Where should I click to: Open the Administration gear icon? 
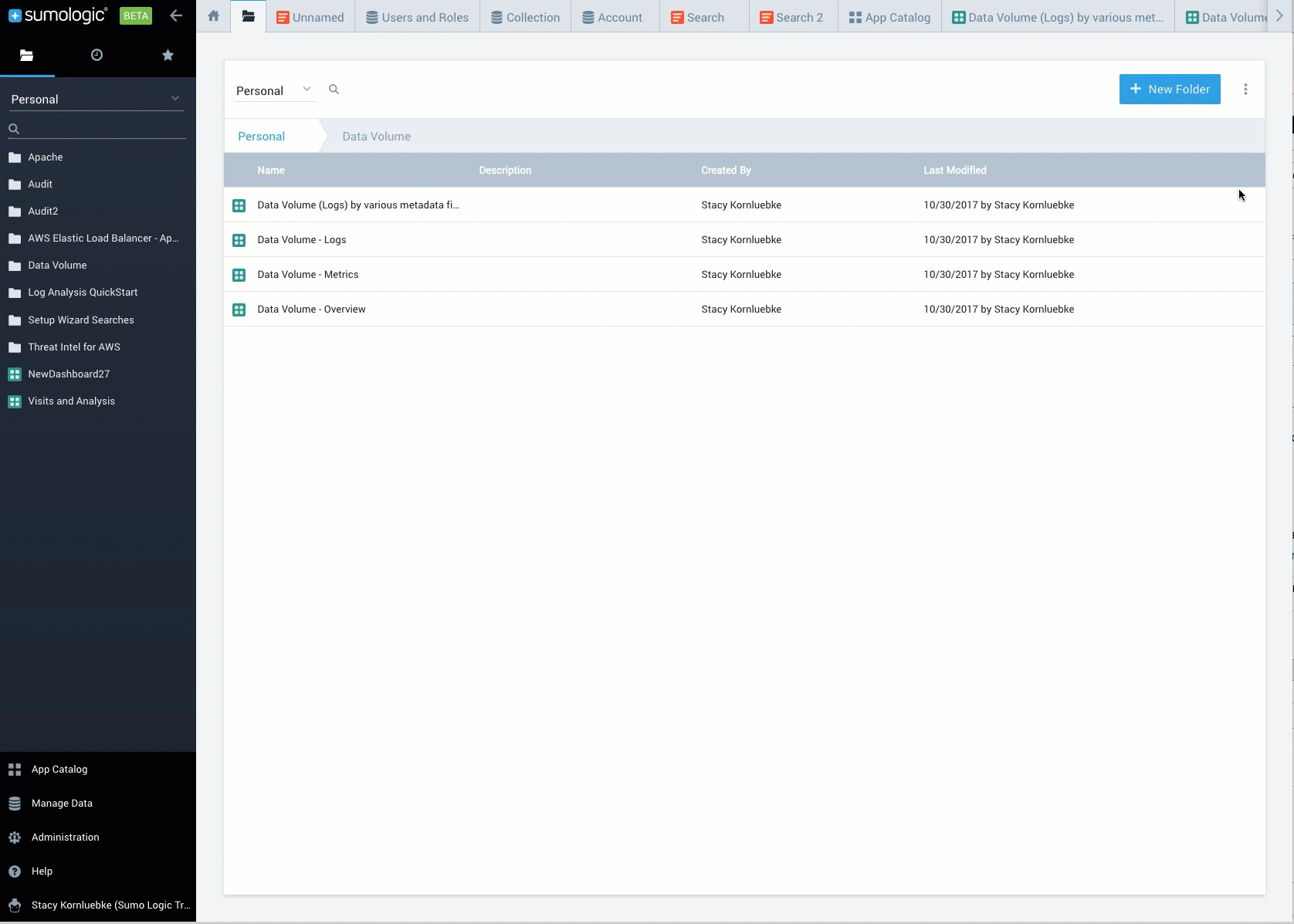(15, 838)
